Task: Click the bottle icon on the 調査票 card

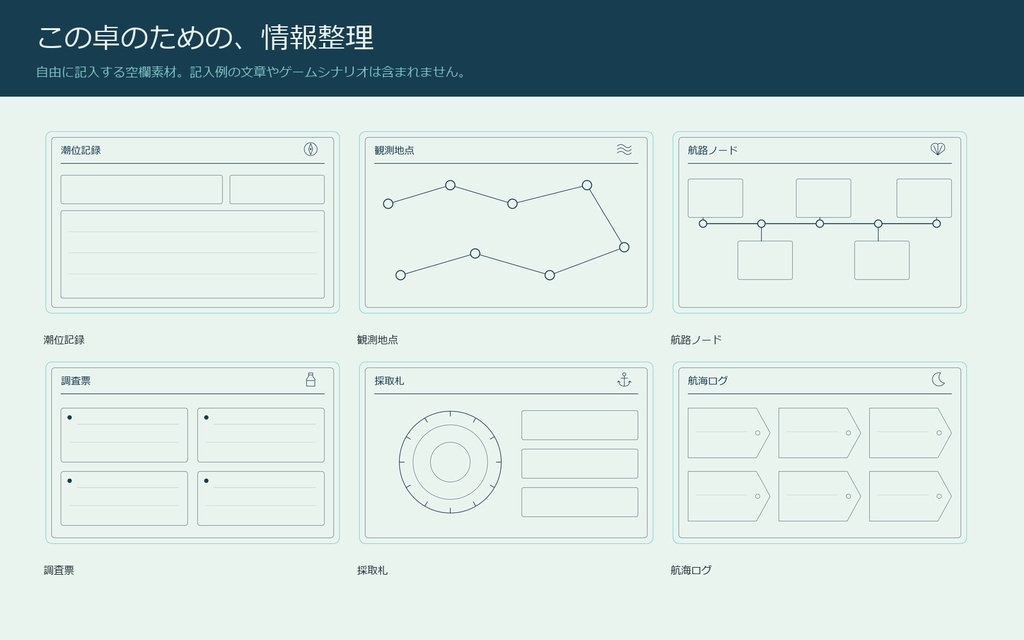Action: click(x=311, y=379)
